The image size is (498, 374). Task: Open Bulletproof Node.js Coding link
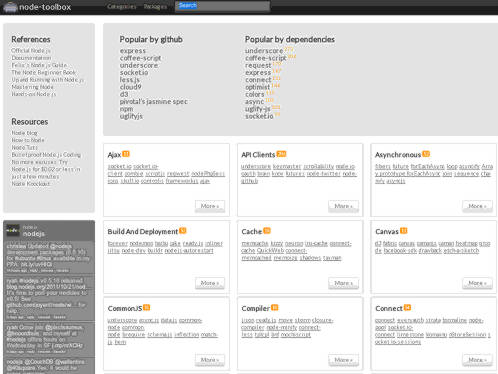coord(46,155)
